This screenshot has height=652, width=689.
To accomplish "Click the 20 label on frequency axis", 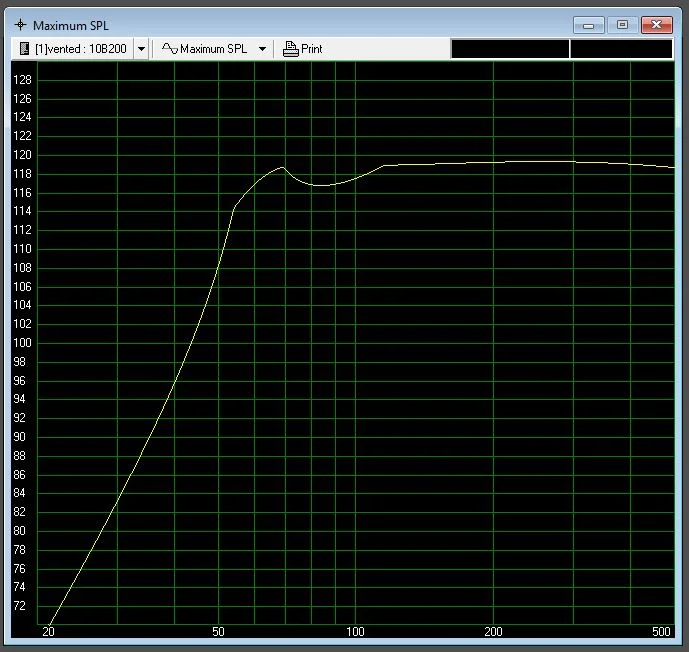I will (48, 632).
